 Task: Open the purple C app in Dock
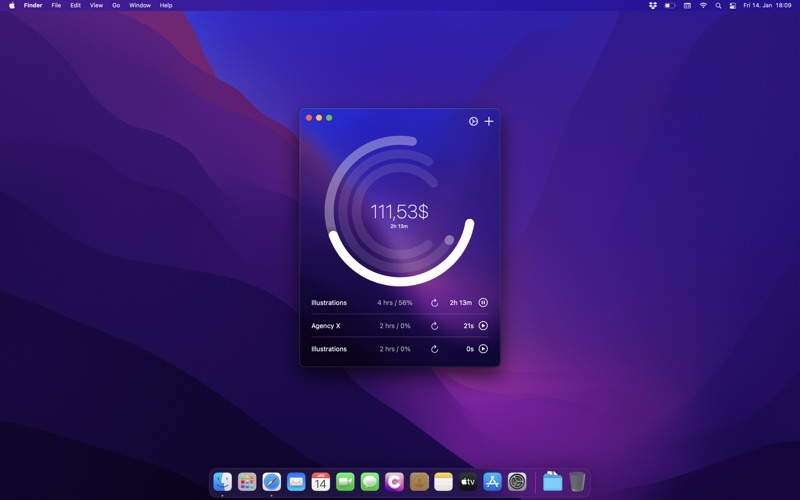pos(394,481)
